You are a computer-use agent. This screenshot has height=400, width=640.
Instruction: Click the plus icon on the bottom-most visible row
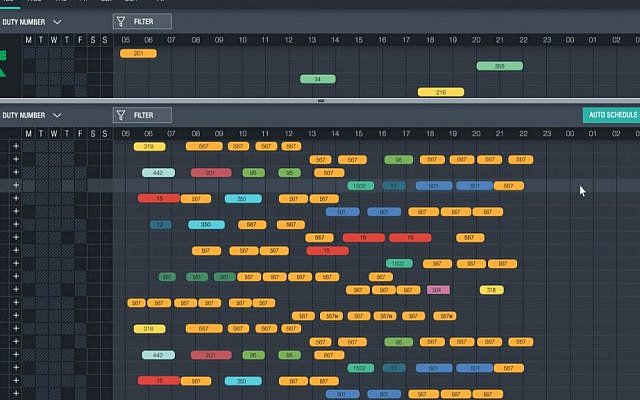16,393
